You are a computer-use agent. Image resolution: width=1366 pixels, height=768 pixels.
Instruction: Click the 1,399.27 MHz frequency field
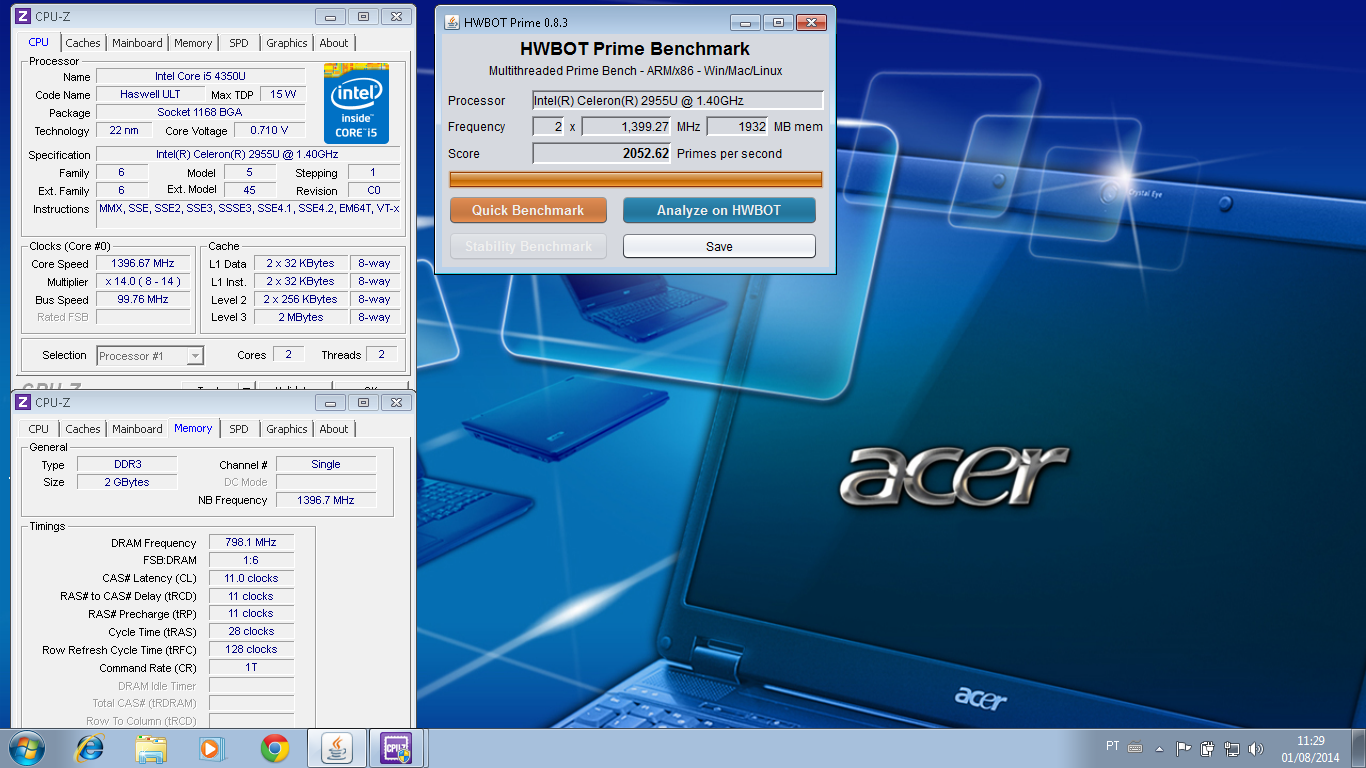pos(627,126)
